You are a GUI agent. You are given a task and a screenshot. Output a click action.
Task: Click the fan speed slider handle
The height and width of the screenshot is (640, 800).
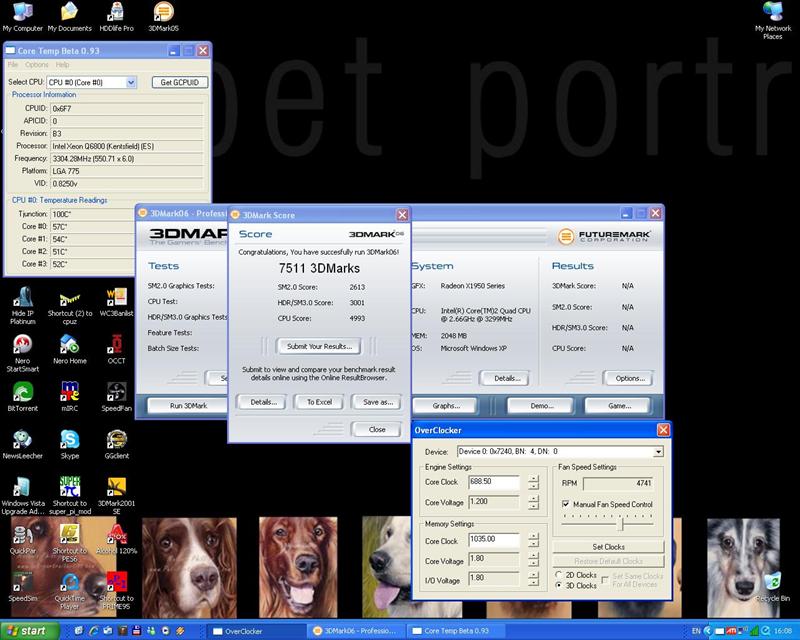pos(622,523)
